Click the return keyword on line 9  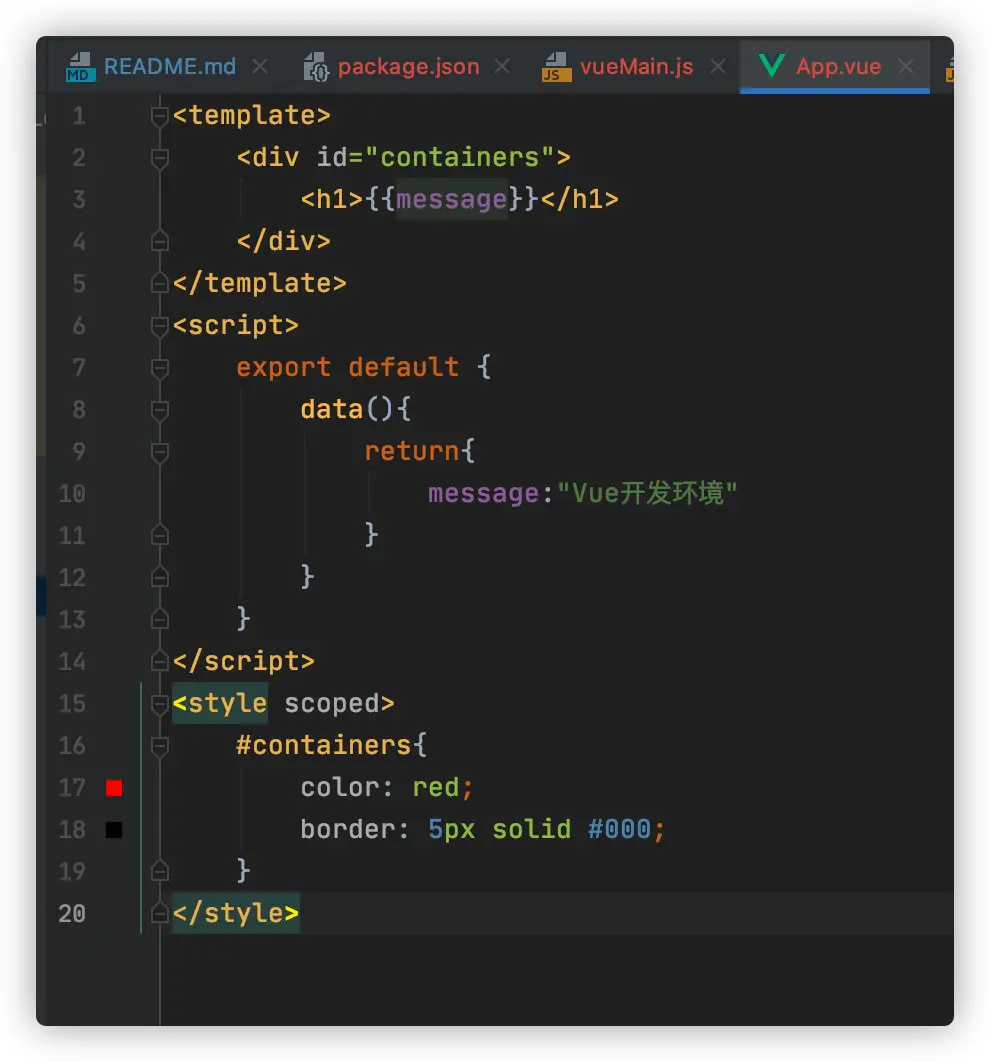click(412, 452)
